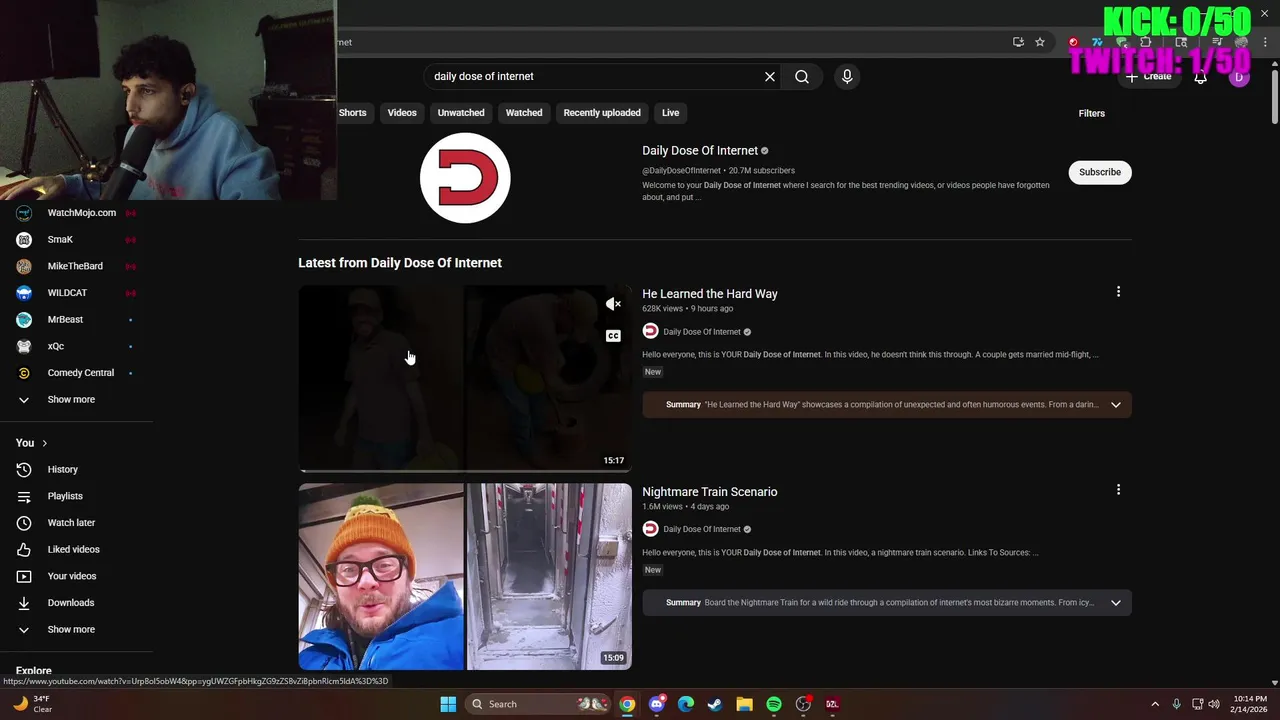This screenshot has height=720, width=1280.
Task: Open channel avatar under He Learned the Hard Way
Action: (650, 331)
